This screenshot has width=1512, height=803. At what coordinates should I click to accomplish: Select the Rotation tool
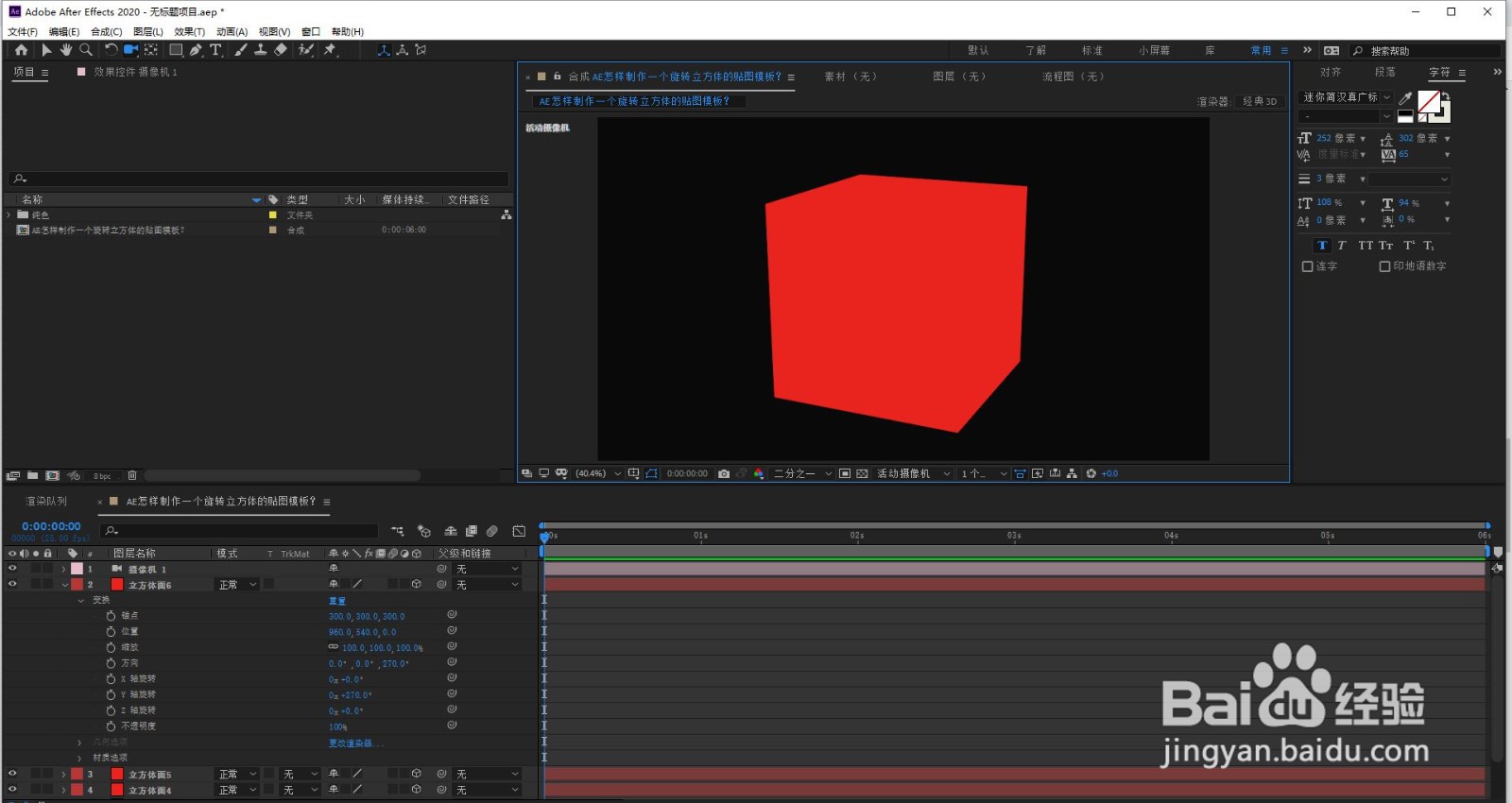pyautogui.click(x=111, y=50)
